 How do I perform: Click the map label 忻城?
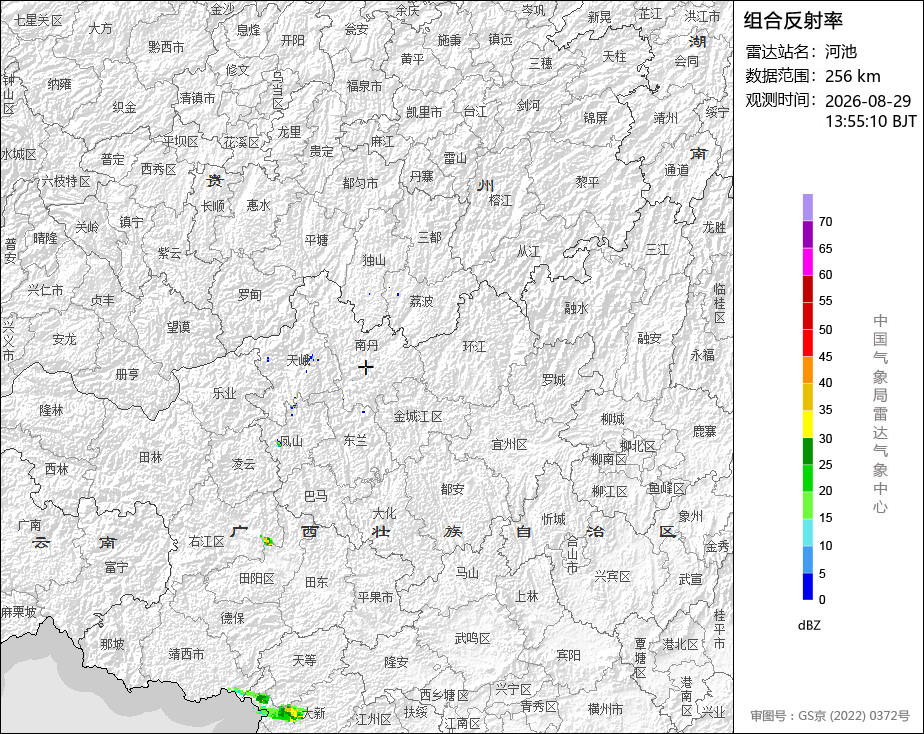[x=553, y=519]
